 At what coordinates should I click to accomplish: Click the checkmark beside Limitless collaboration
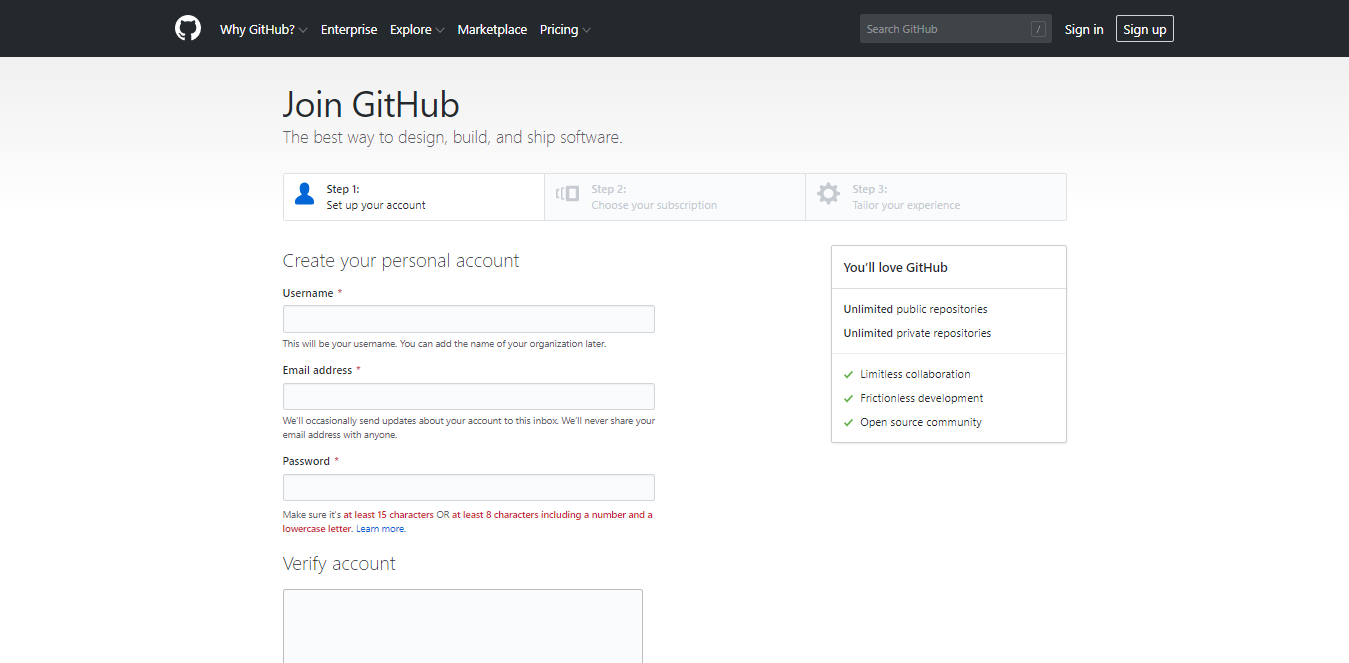(x=849, y=374)
